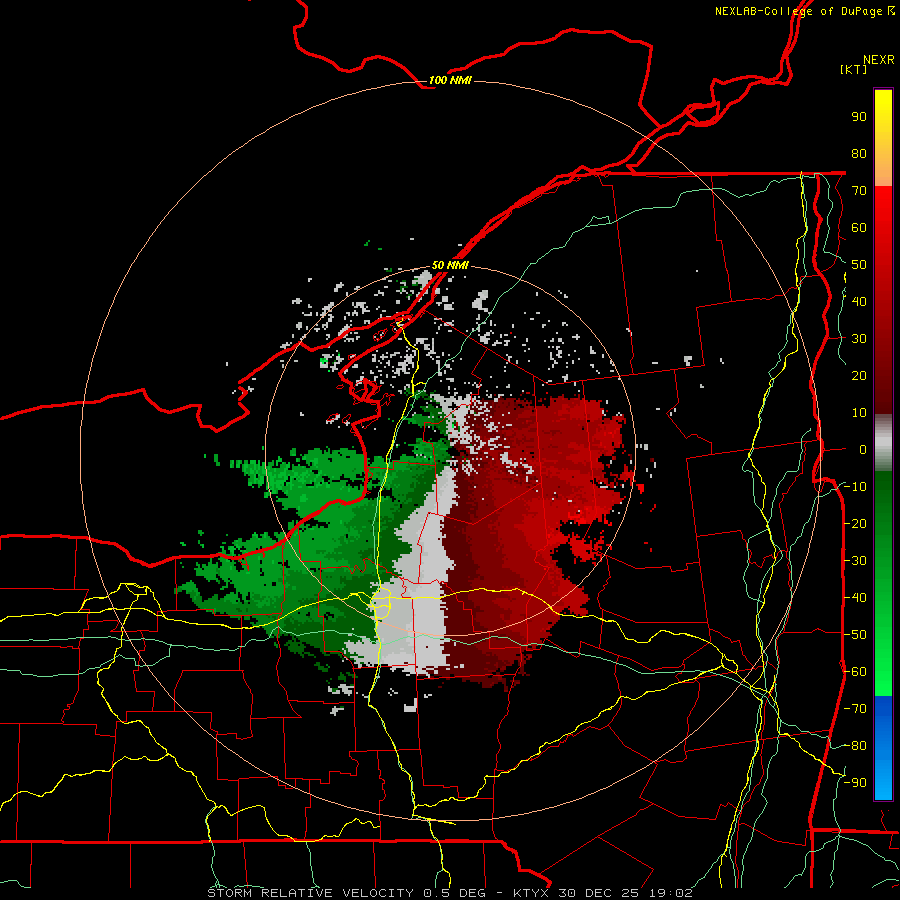Click the 30 value on the velocity scale
The image size is (900, 900).
pos(859,339)
